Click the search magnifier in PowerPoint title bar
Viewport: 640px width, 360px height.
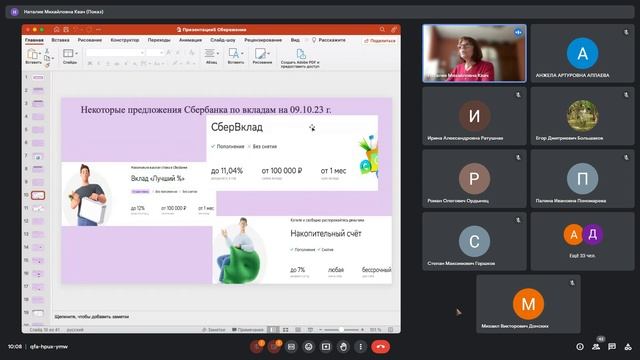(x=382, y=29)
